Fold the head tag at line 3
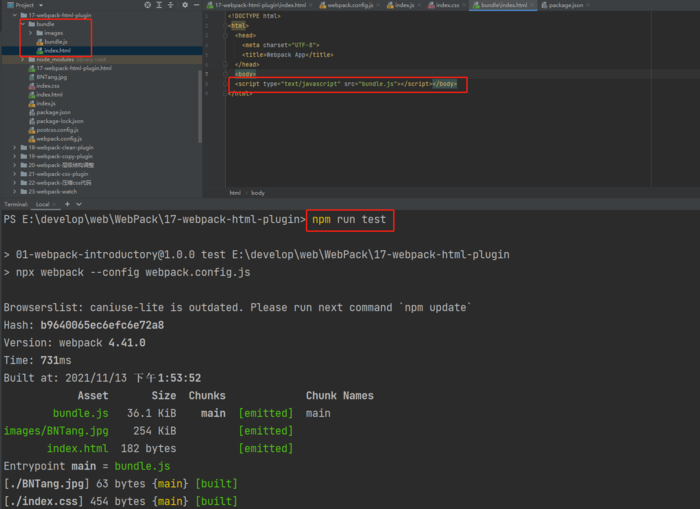The image size is (700, 509). point(225,35)
